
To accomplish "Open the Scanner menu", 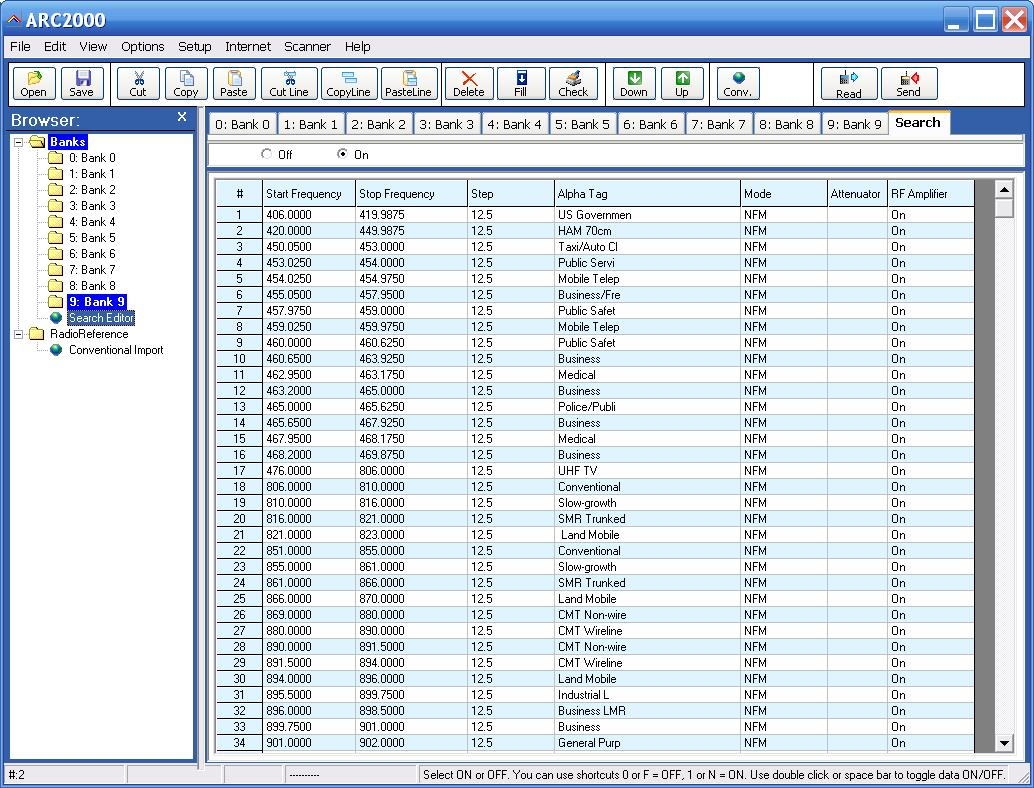I will coord(307,47).
